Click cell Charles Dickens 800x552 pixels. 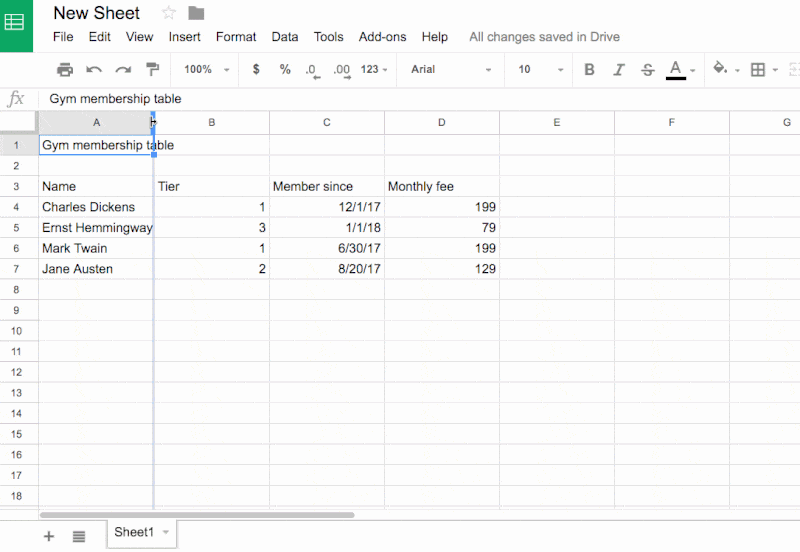tap(96, 207)
